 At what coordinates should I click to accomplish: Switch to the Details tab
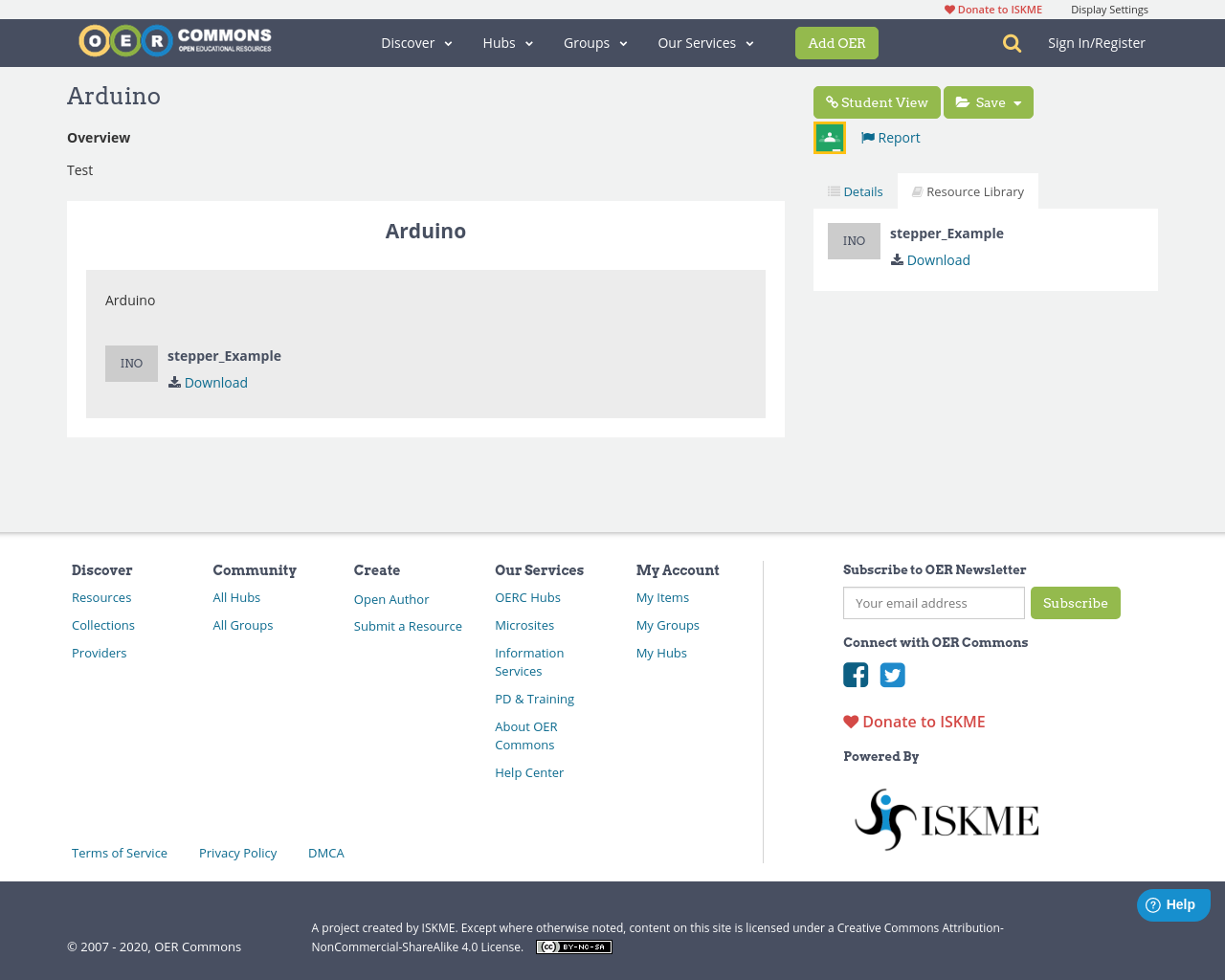(856, 191)
